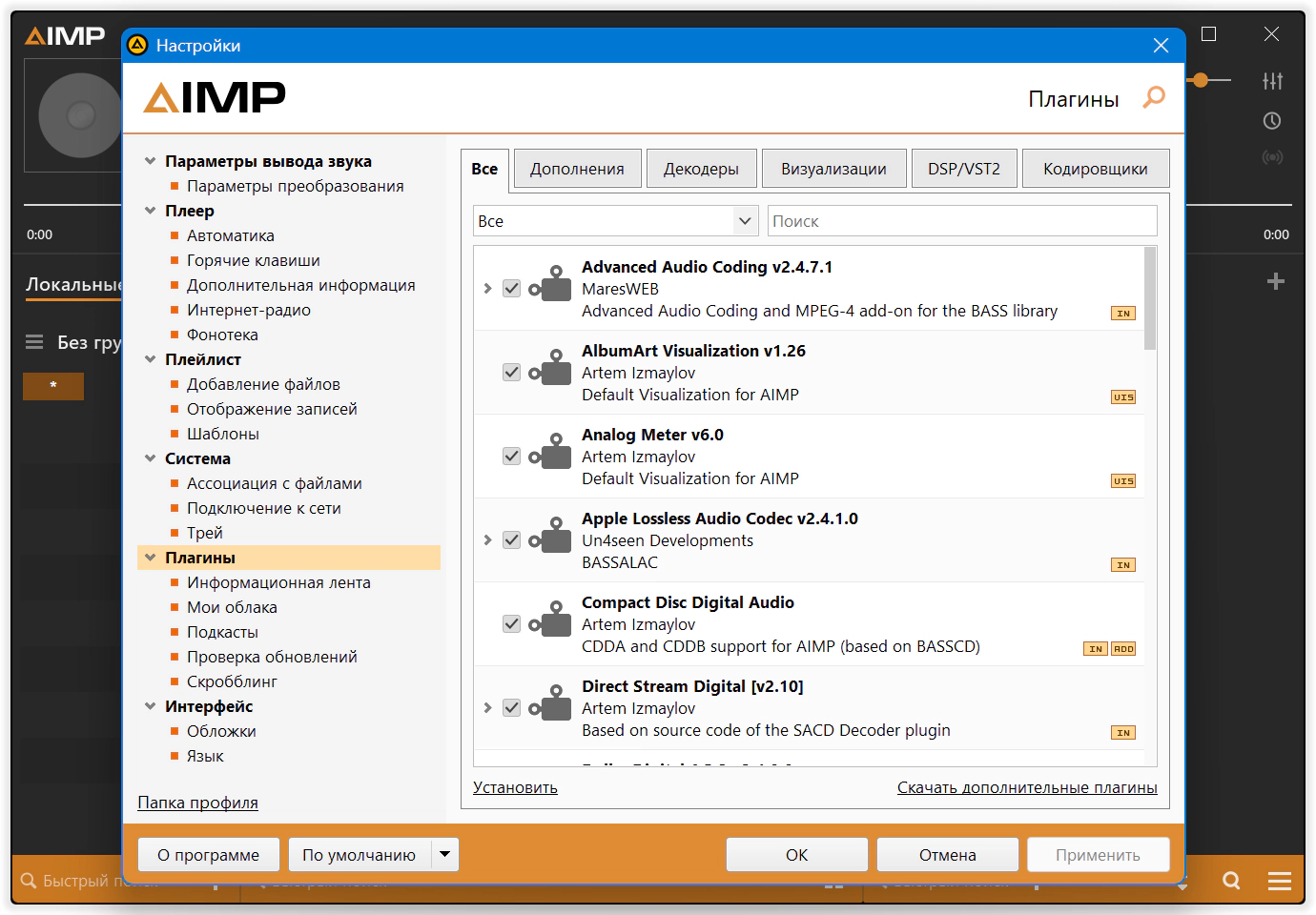Image resolution: width=1316 pixels, height=915 pixels.
Task: Click the IN badge on Apple Lossless Audio Codec
Action: (x=1123, y=565)
